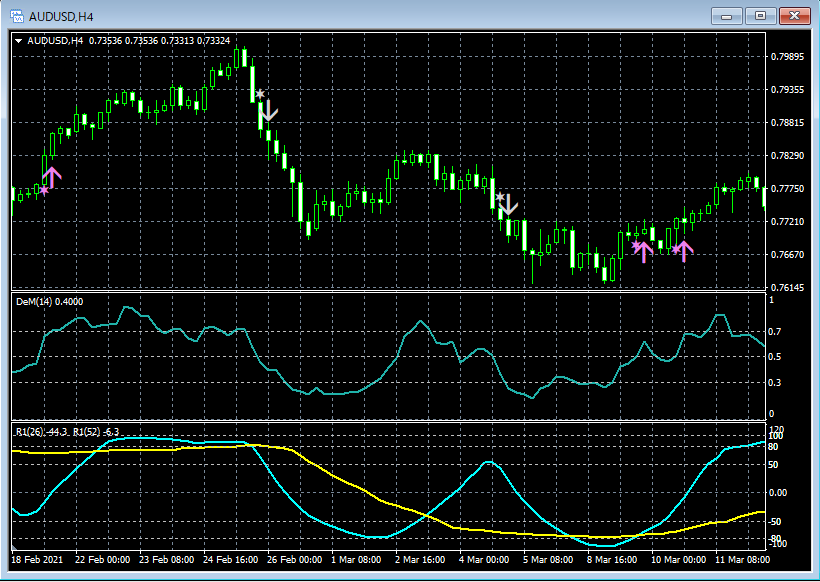Expand the triangle menu beside AUDUSD,H4 label
Screen dimensions: 820x582
coord(20,41)
